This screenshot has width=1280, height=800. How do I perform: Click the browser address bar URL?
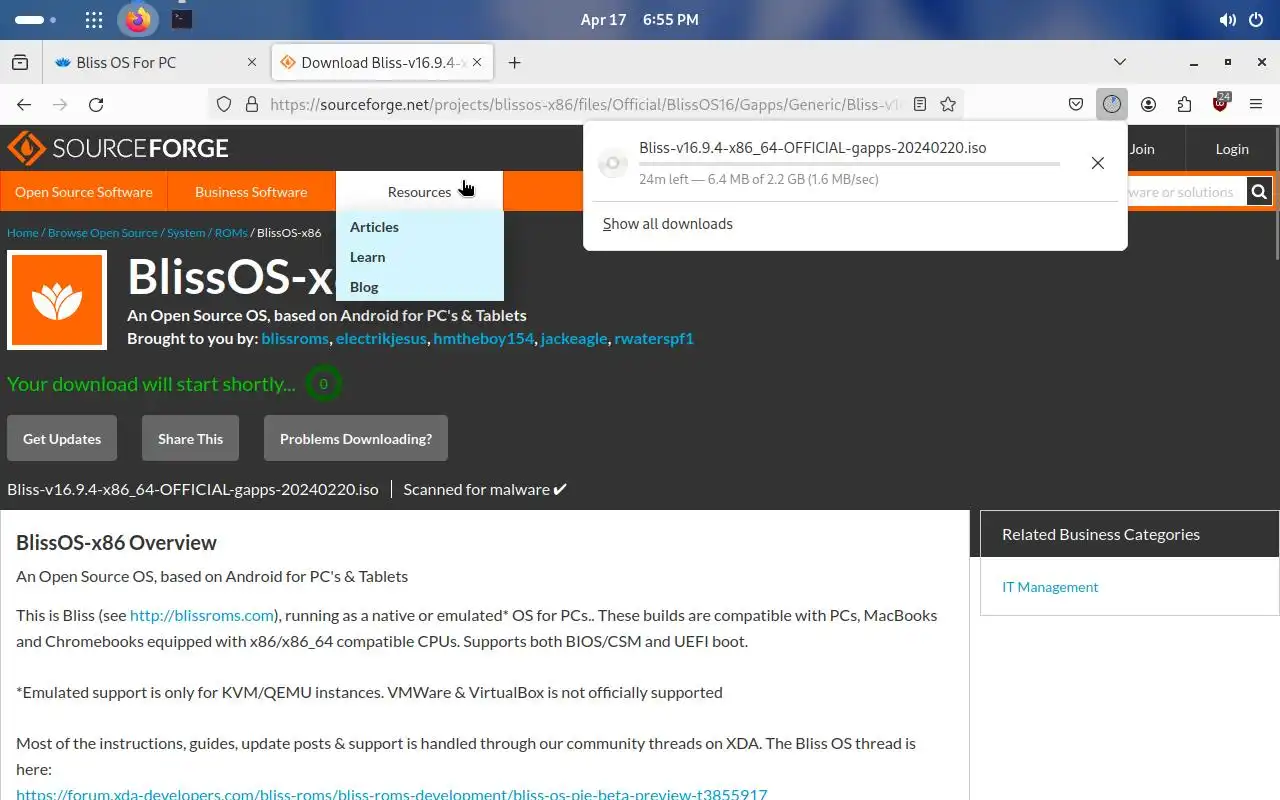tap(585, 104)
